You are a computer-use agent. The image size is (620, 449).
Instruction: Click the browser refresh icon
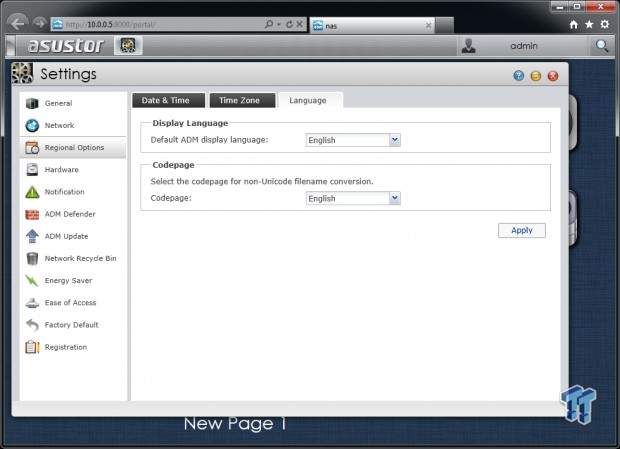tap(289, 24)
